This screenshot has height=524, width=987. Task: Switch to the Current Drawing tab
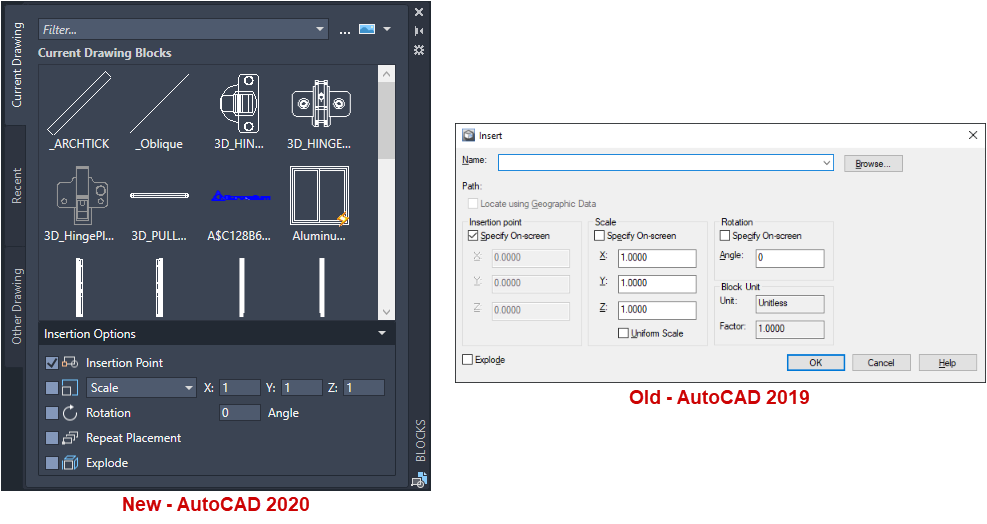point(16,65)
